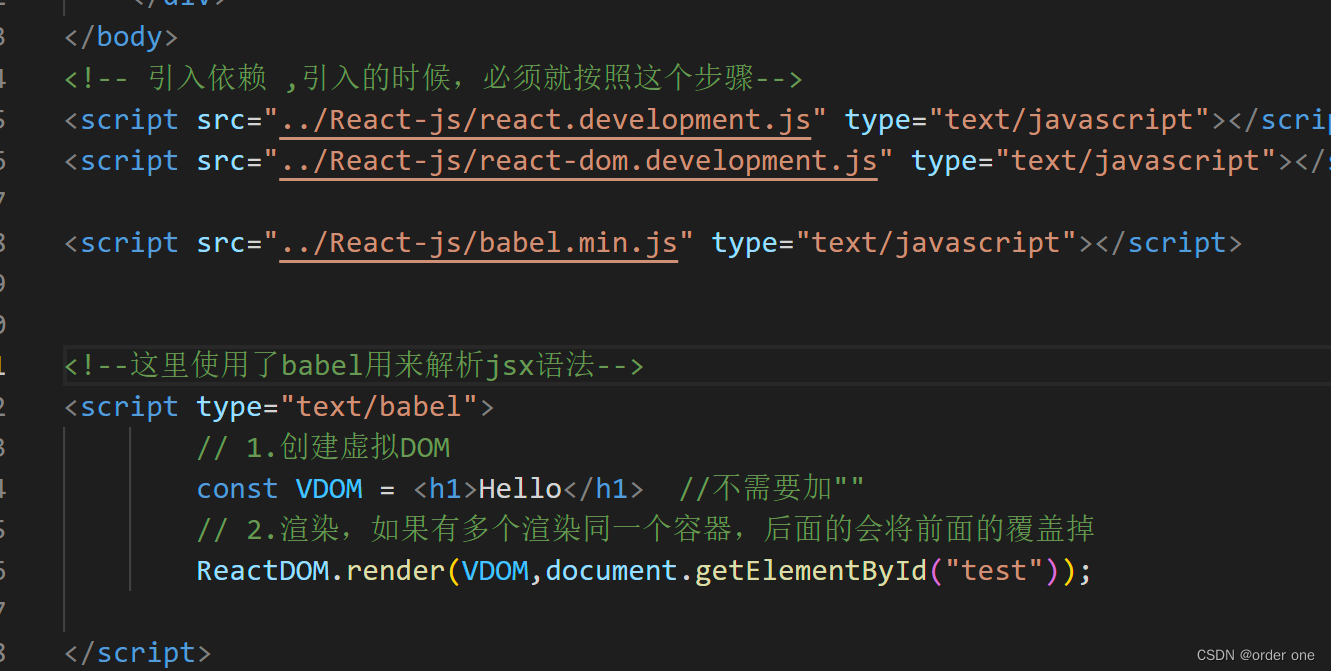Click the closing </script> tag at bottom

137,652
